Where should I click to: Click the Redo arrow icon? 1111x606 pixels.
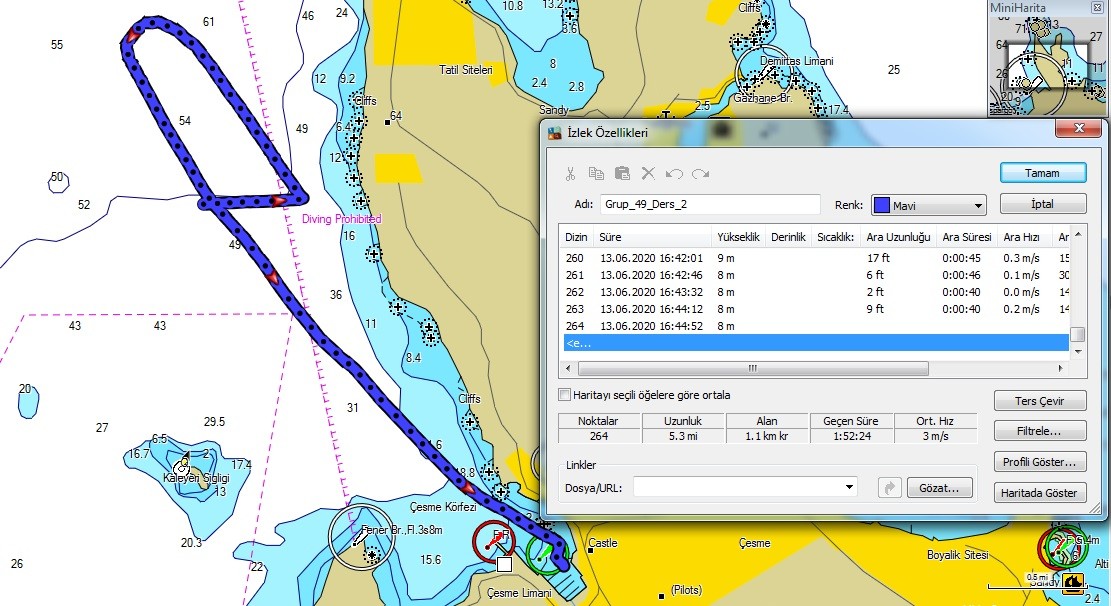700,174
